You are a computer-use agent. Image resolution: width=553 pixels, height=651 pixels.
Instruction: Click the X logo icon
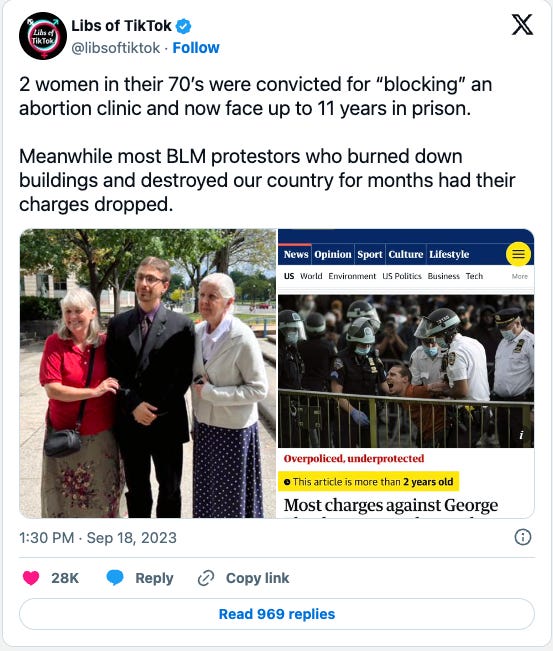pyautogui.click(x=522, y=25)
